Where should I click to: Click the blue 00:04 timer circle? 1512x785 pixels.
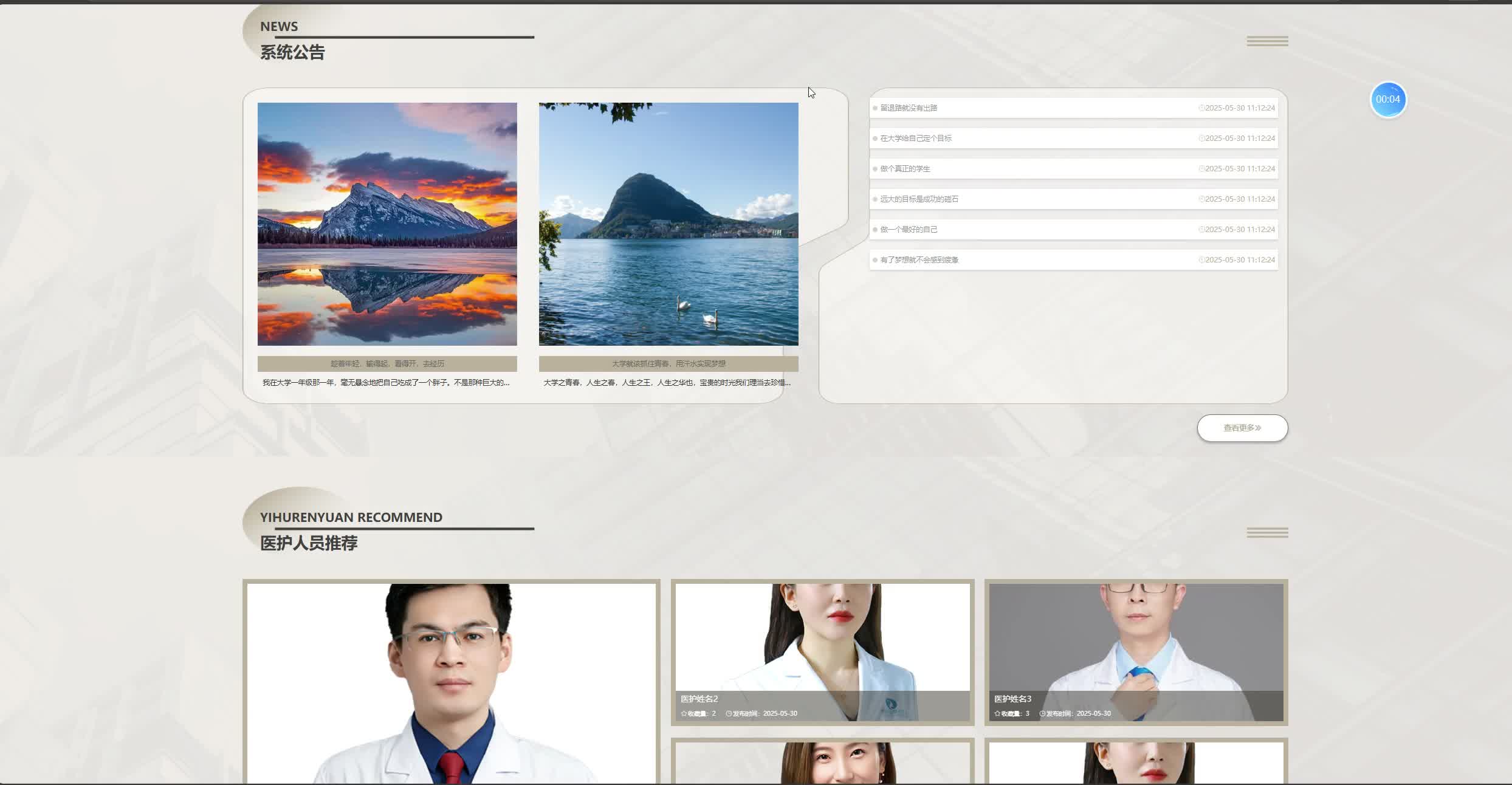[x=1388, y=100]
